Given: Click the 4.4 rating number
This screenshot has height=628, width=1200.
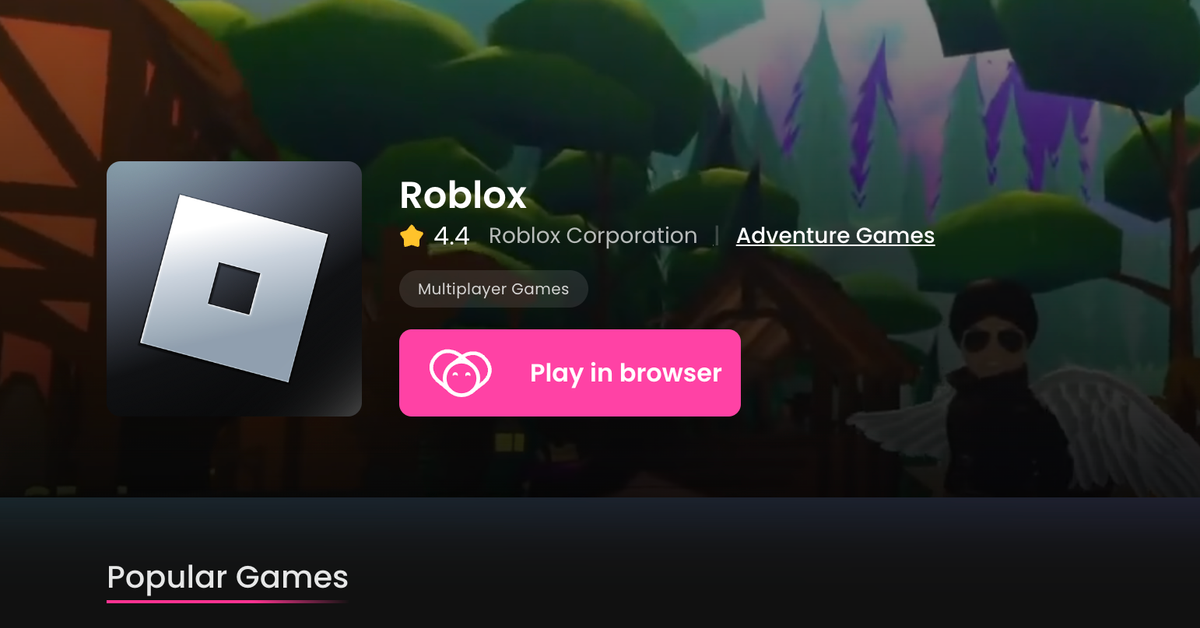Looking at the screenshot, I should pos(452,236).
